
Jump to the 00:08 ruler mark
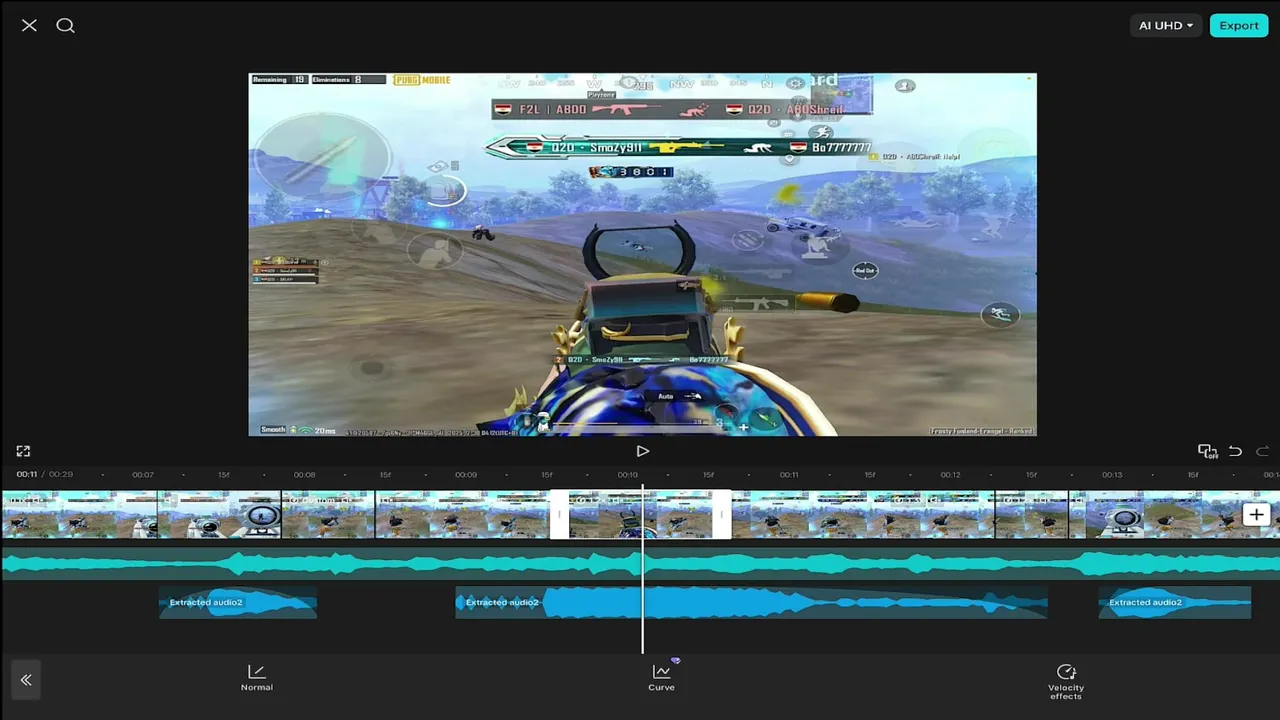[304, 475]
